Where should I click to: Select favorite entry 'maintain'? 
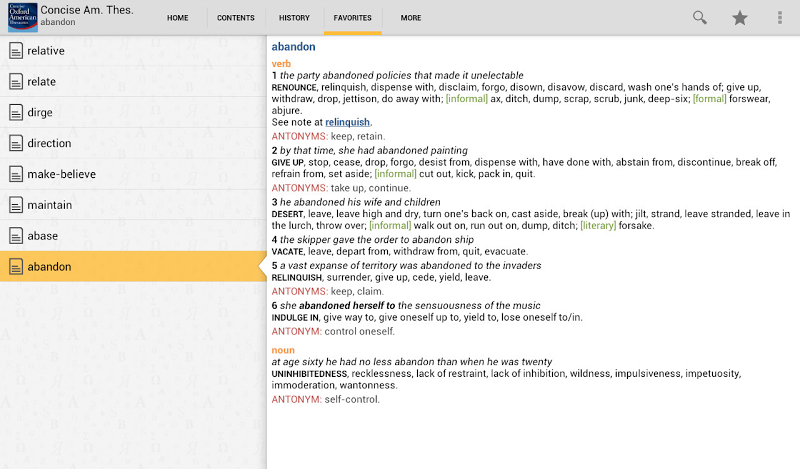click(x=133, y=205)
